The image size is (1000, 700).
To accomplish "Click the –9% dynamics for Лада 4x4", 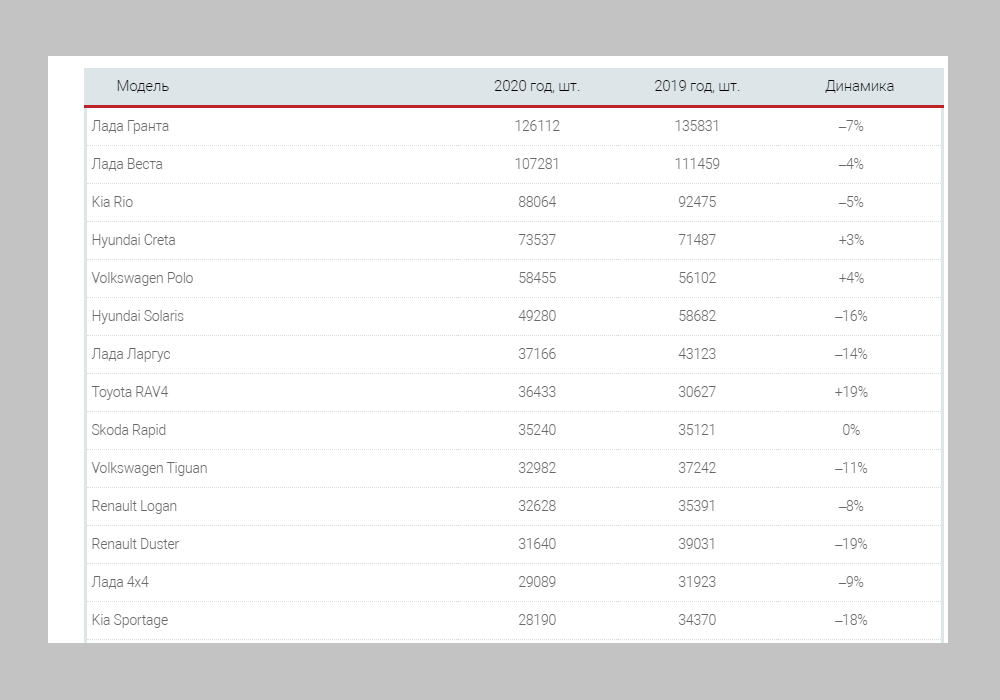I will (851, 582).
